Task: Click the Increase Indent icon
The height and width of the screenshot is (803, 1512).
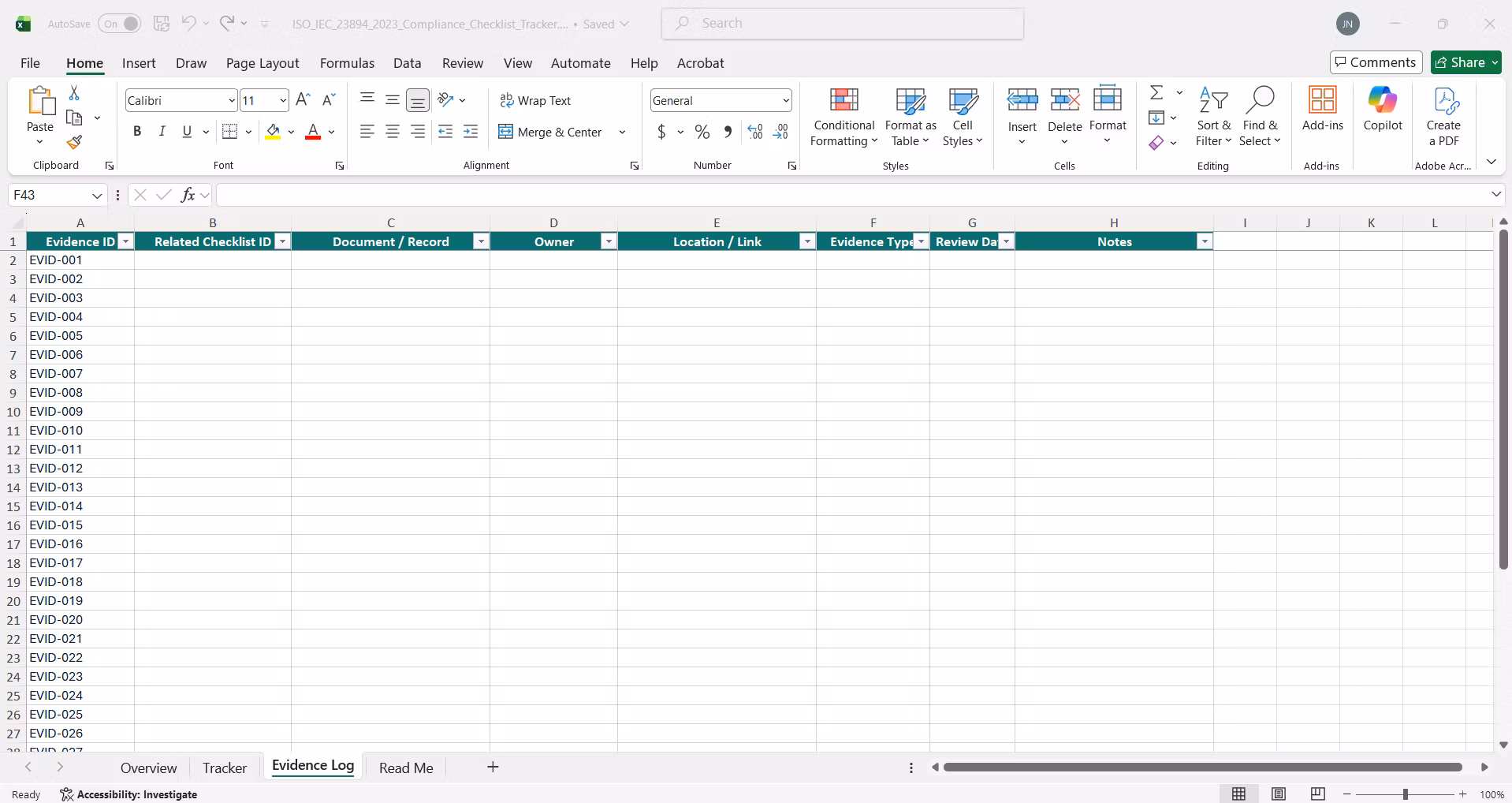Action: pyautogui.click(x=471, y=132)
